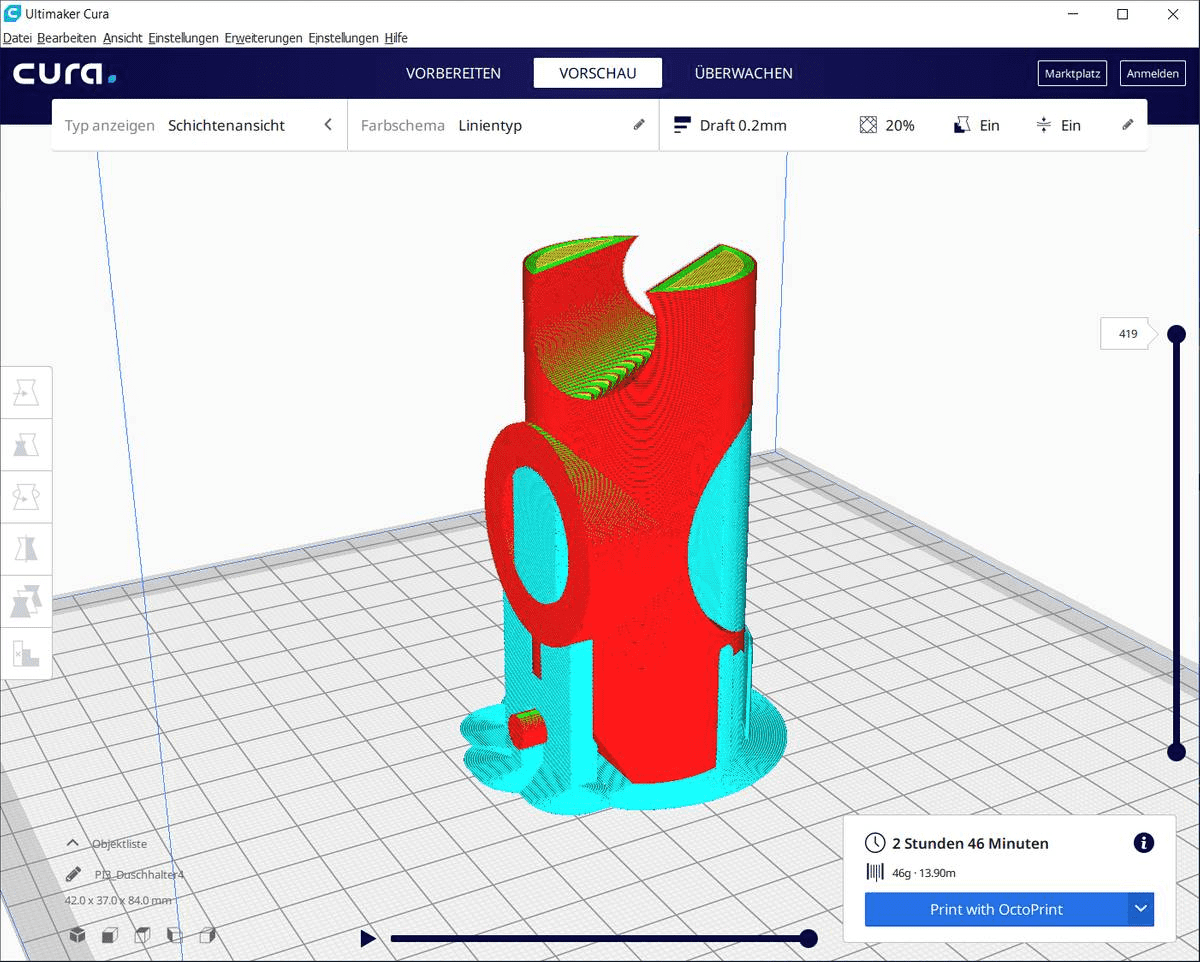The height and width of the screenshot is (962, 1200).
Task: Collapse the Objektliste panel
Action: (73, 843)
